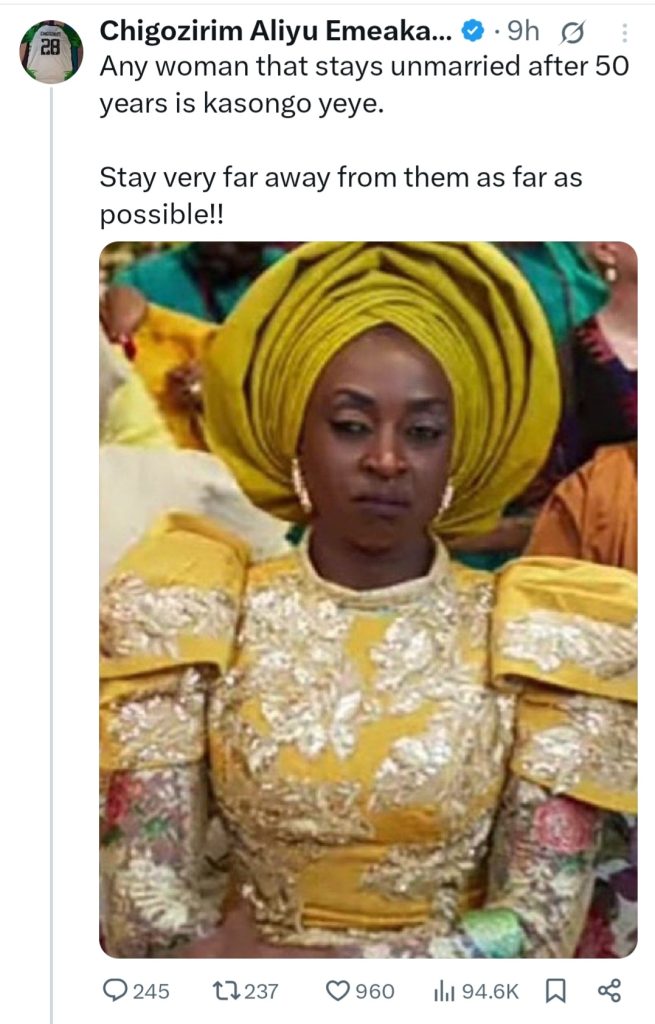Screen dimensions: 655x1024
Task: Toggle the bookmark icon
Action: (x=555, y=990)
